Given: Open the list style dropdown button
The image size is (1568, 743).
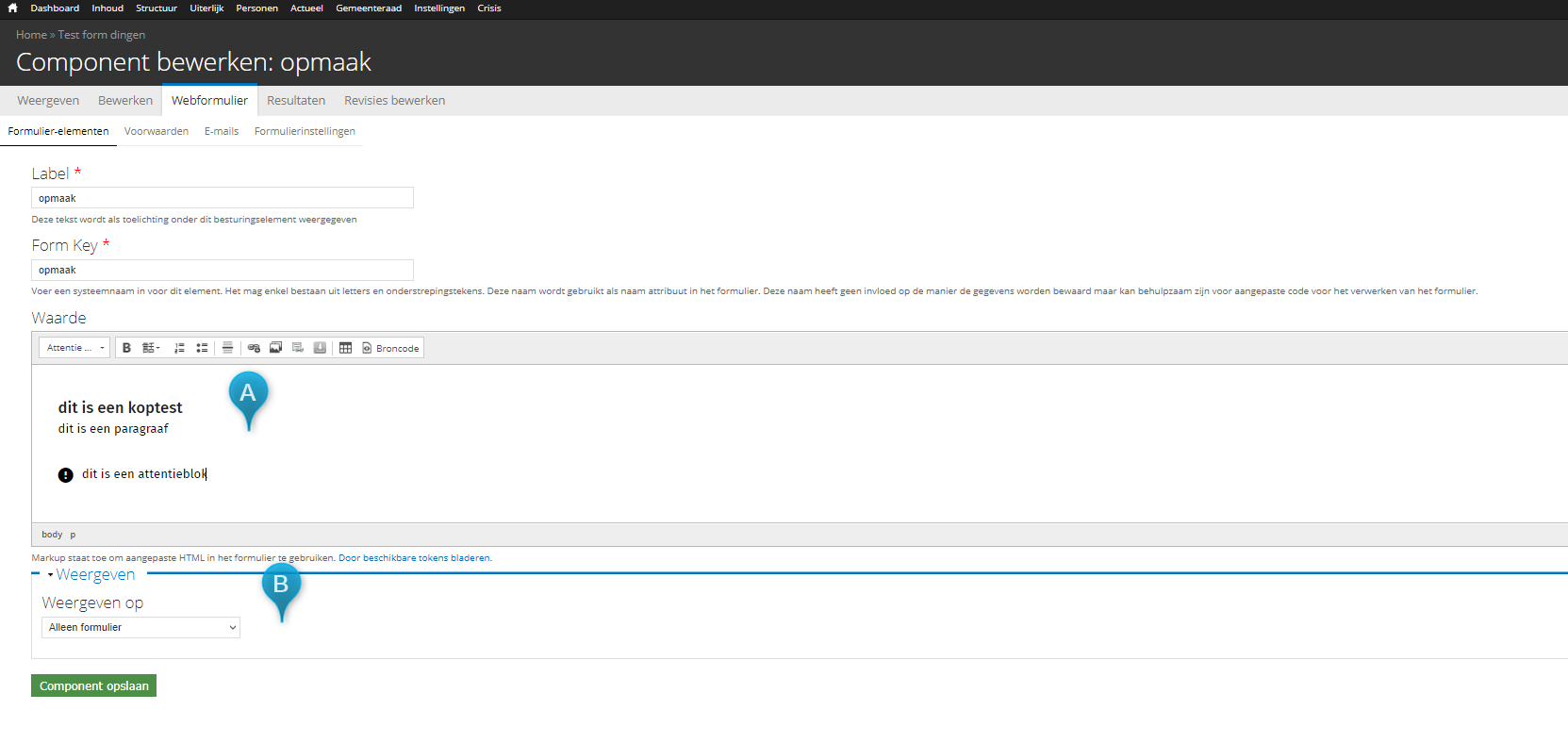Looking at the screenshot, I should [151, 348].
